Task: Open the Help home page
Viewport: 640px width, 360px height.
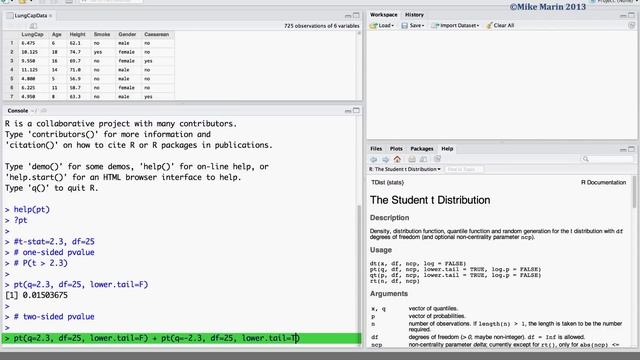Action: pos(397,159)
